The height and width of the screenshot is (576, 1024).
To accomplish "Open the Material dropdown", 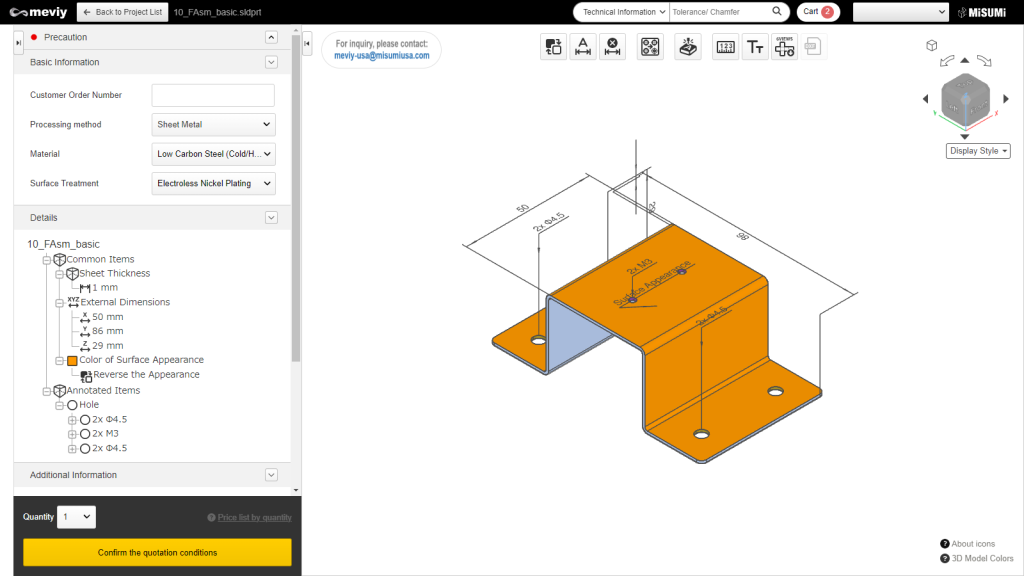I will coord(213,153).
